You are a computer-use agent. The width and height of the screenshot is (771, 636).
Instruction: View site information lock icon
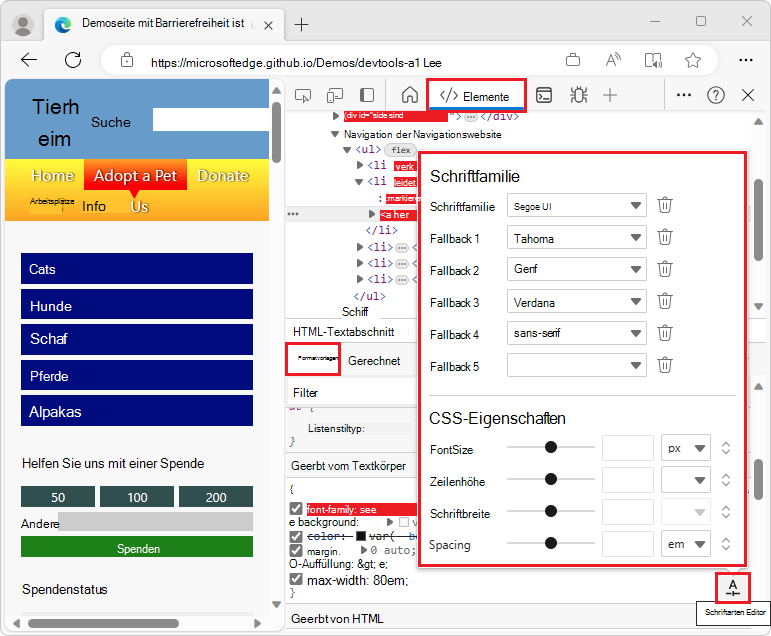click(x=127, y=60)
